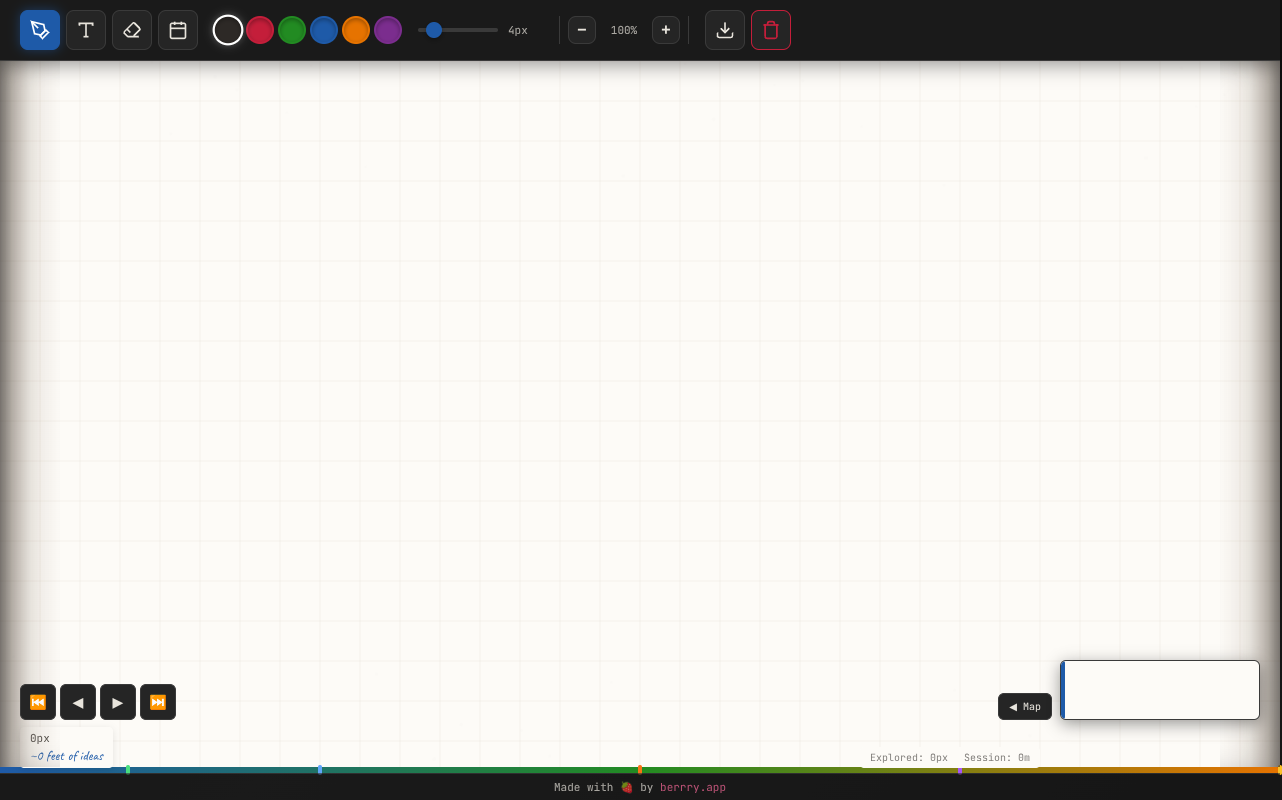The image size is (1282, 800).
Task: Activate the Eraser tool
Action: [132, 30]
